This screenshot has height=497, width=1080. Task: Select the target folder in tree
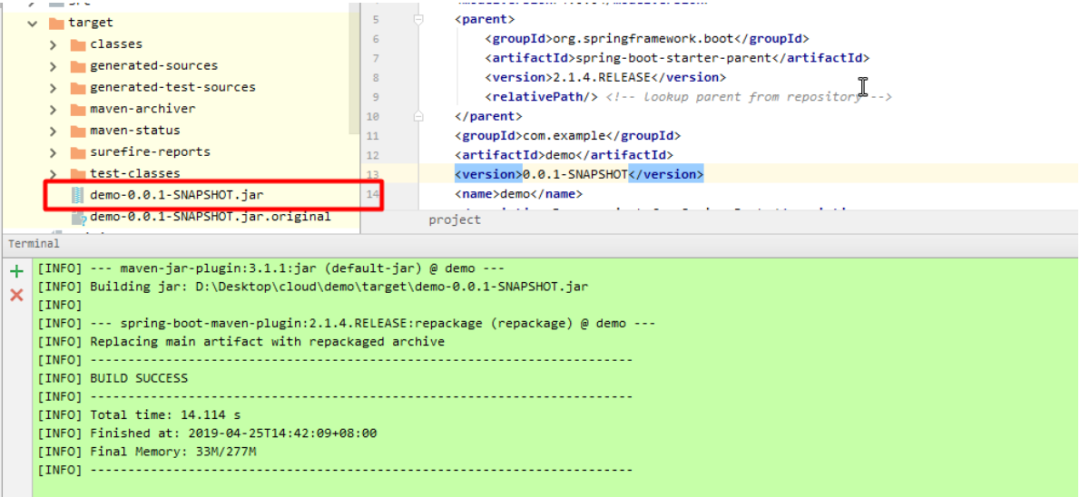tap(90, 23)
